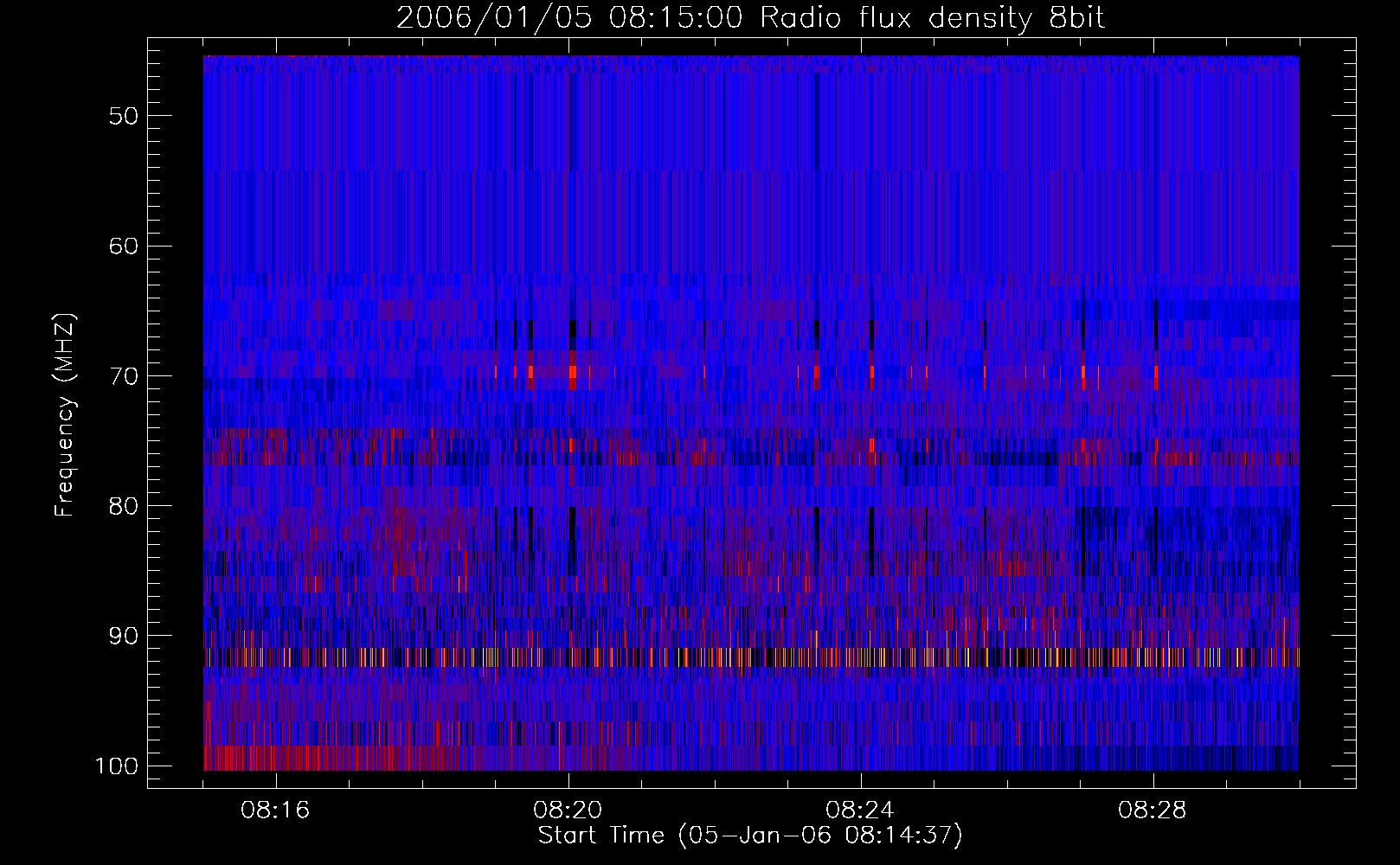This screenshot has width=1400, height=865.
Task: Click the 08:20 time tick label
Action: [568, 811]
